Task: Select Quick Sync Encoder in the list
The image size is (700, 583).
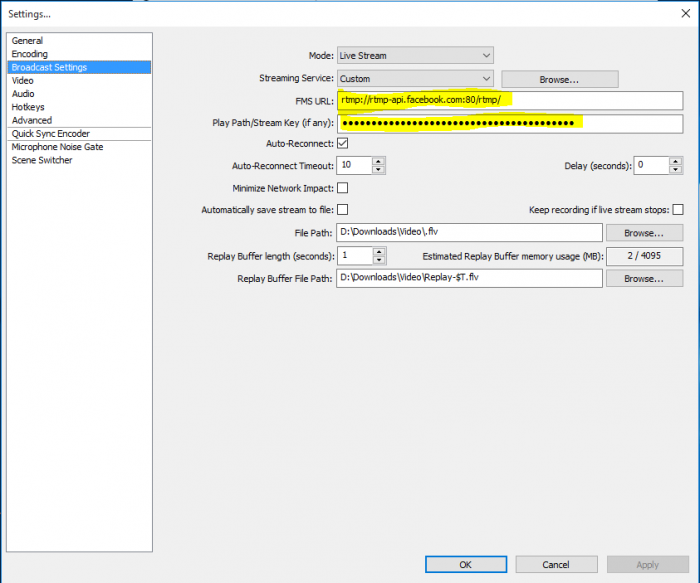Action: click(x=79, y=134)
